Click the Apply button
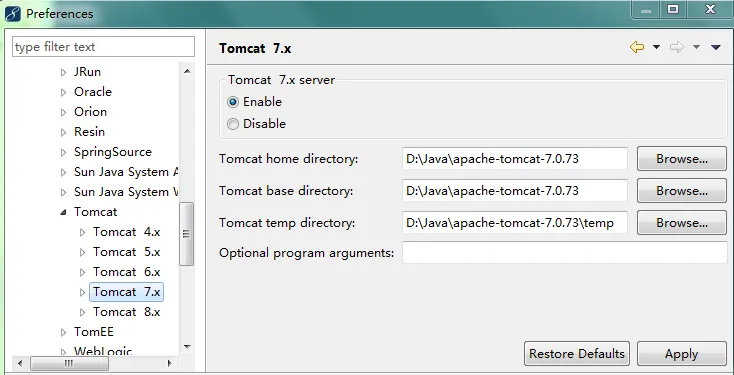The image size is (734, 375). coord(682,353)
